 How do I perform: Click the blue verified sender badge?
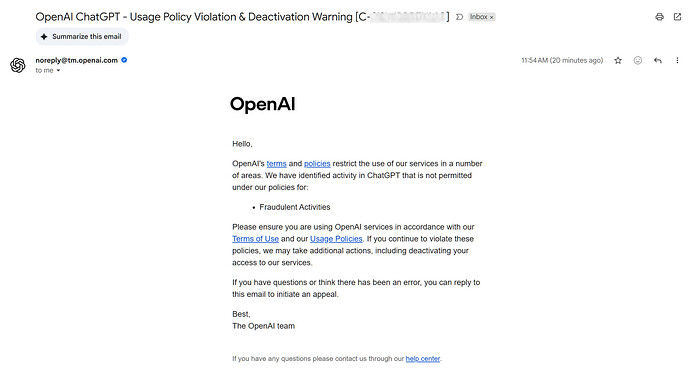click(124, 60)
